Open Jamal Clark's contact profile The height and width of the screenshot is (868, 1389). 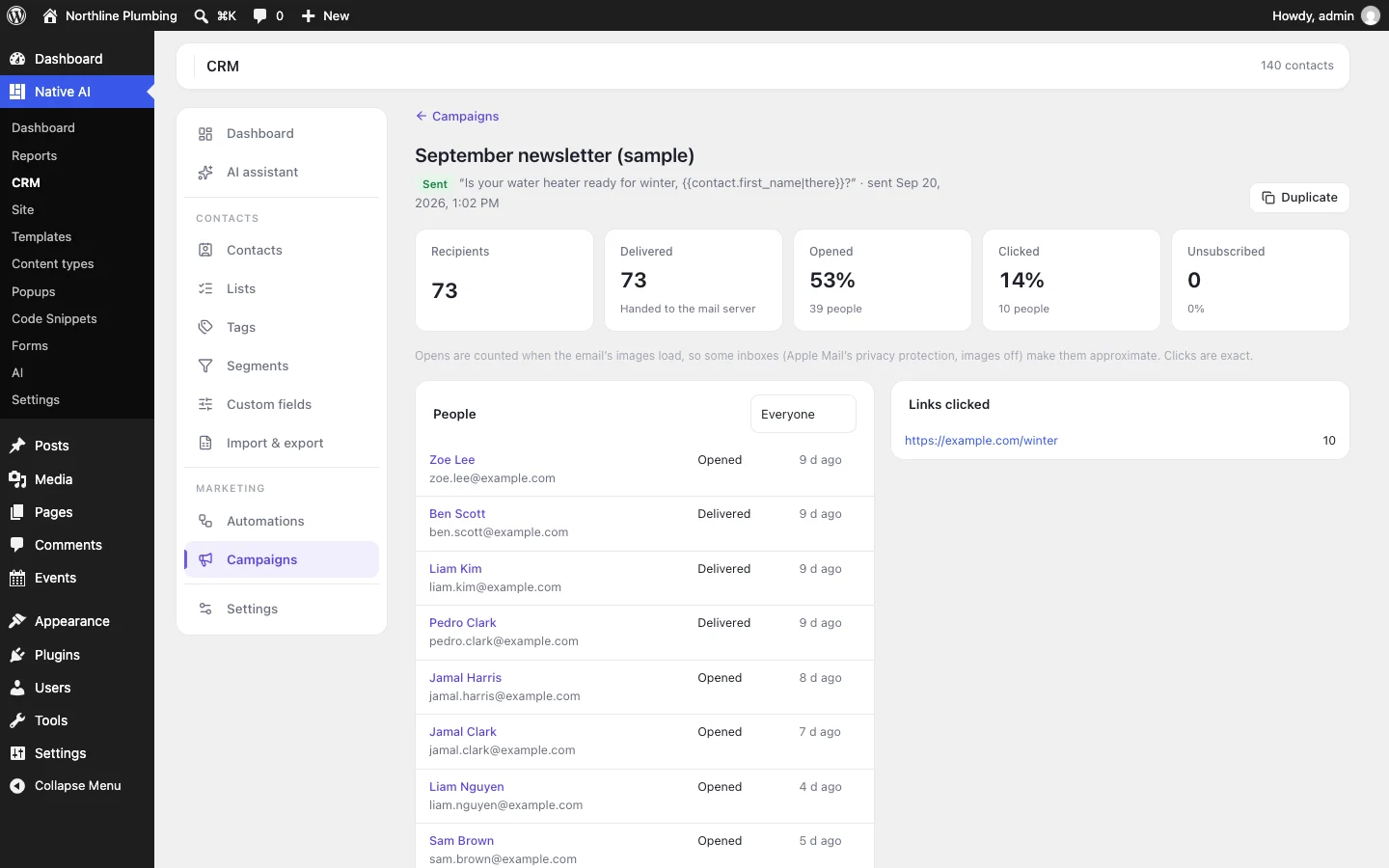[463, 732]
